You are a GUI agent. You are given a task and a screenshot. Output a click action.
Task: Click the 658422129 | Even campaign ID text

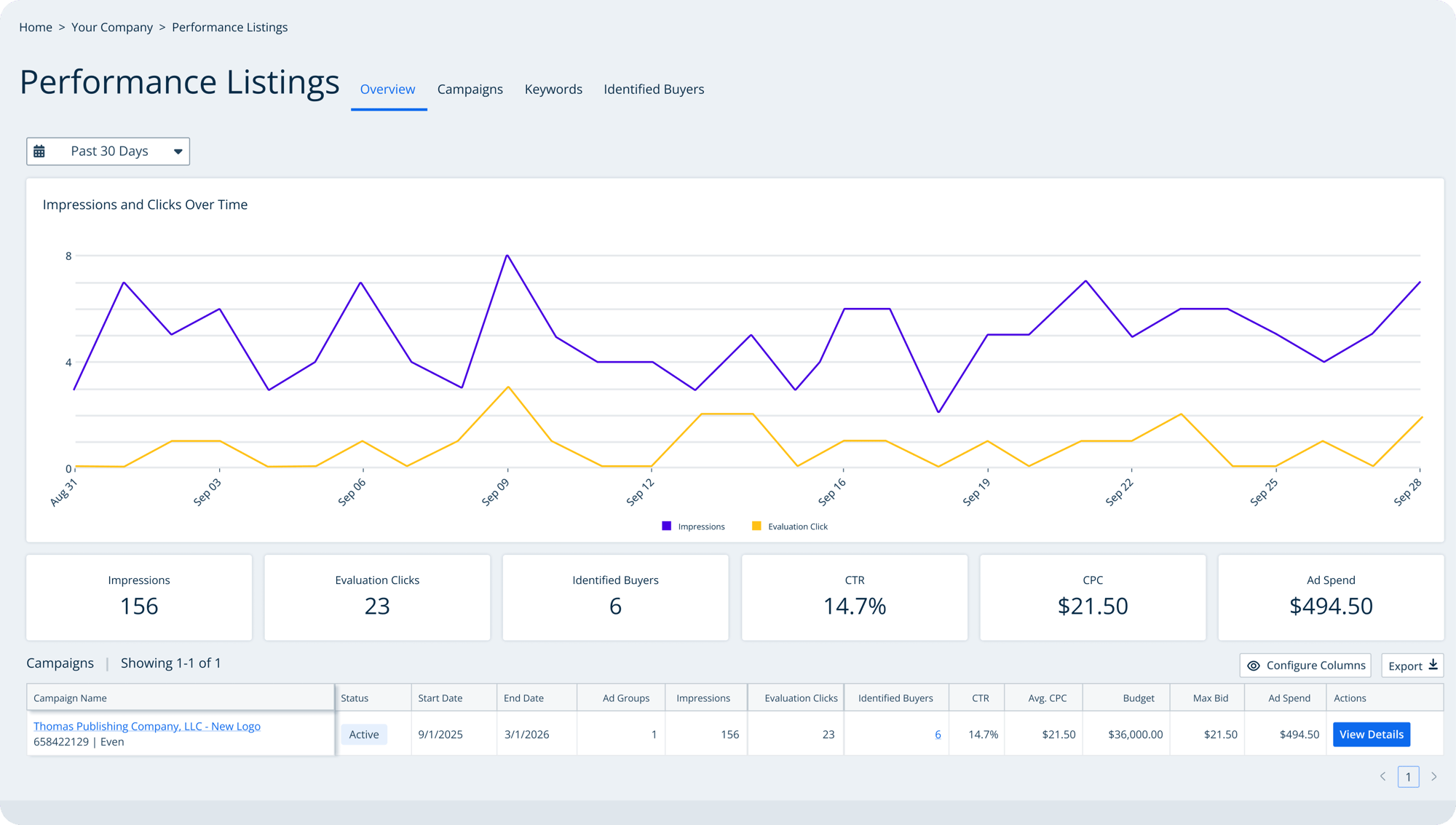pyautogui.click(x=79, y=742)
